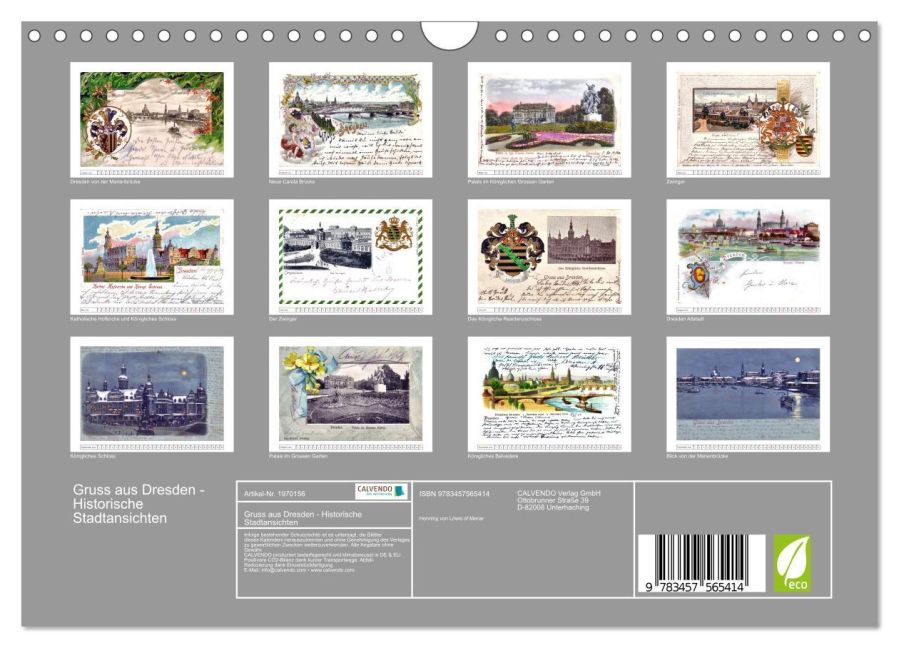899x648 pixels.
Task: Click the caption 'Katholische Hofkirche und Königliches Schloss'
Action: click(123, 319)
